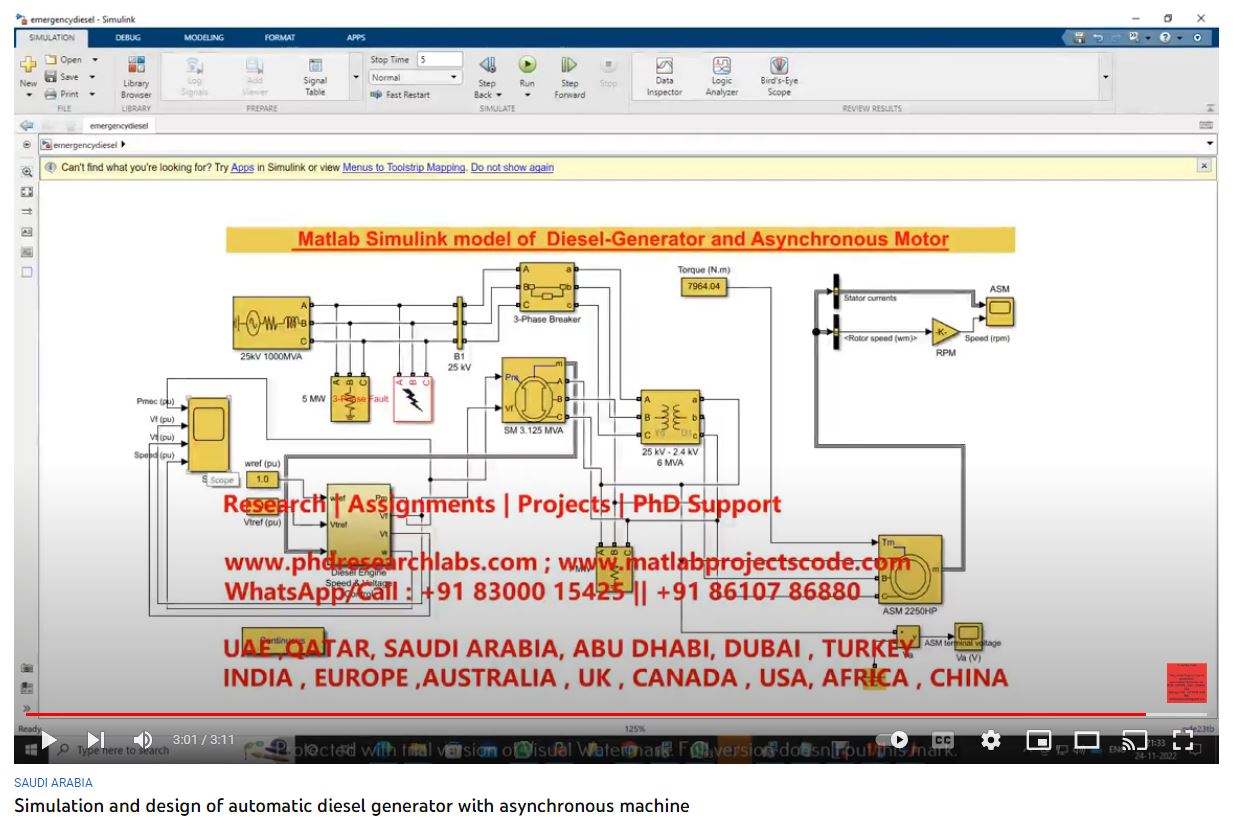Click the Stop simulation icon
1233x825 pixels.
pyautogui.click(x=608, y=66)
